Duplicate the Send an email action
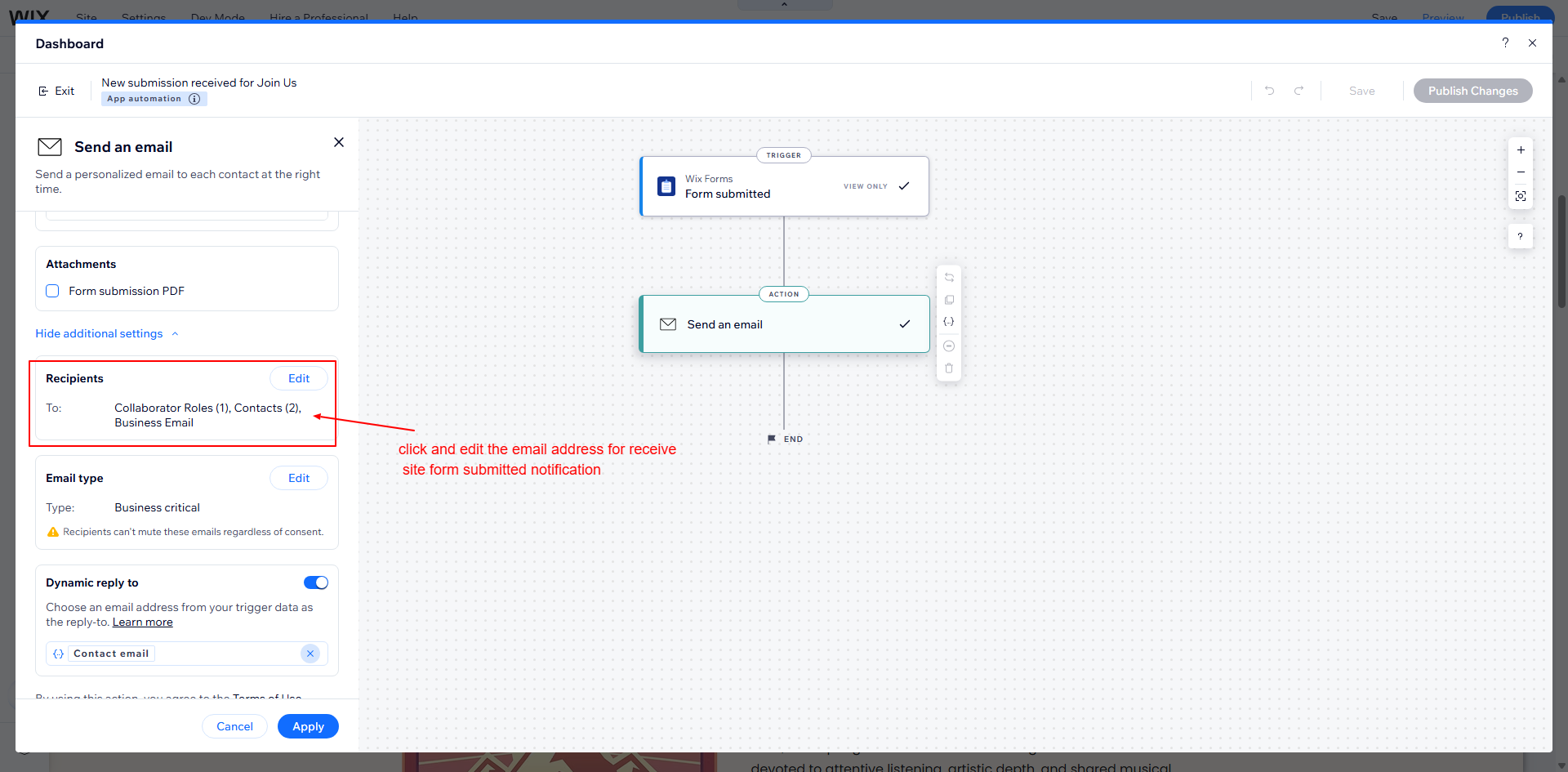This screenshot has width=1568, height=772. pos(949,300)
